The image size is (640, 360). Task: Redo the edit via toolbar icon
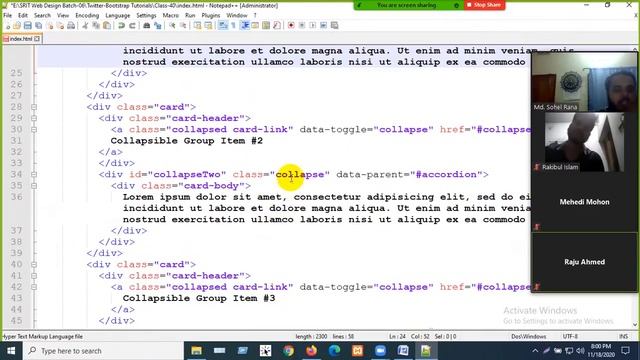(x=132, y=25)
